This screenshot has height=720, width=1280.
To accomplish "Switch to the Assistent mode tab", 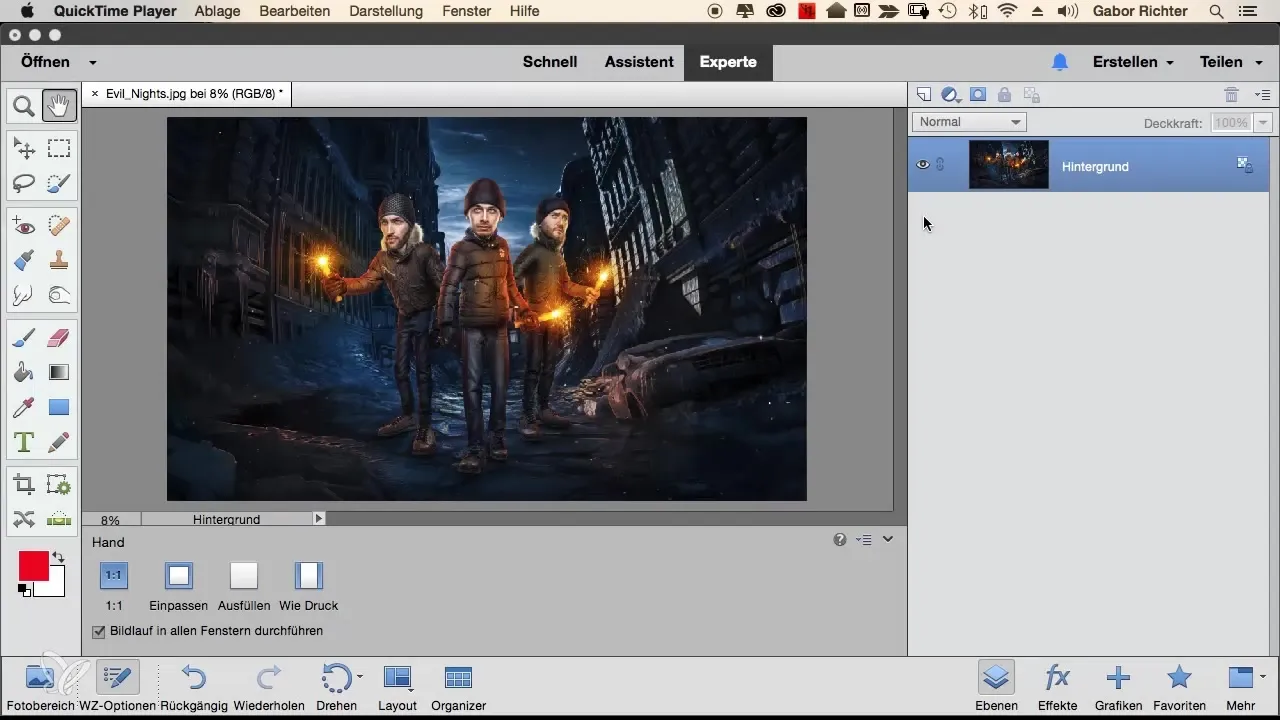I will [639, 62].
